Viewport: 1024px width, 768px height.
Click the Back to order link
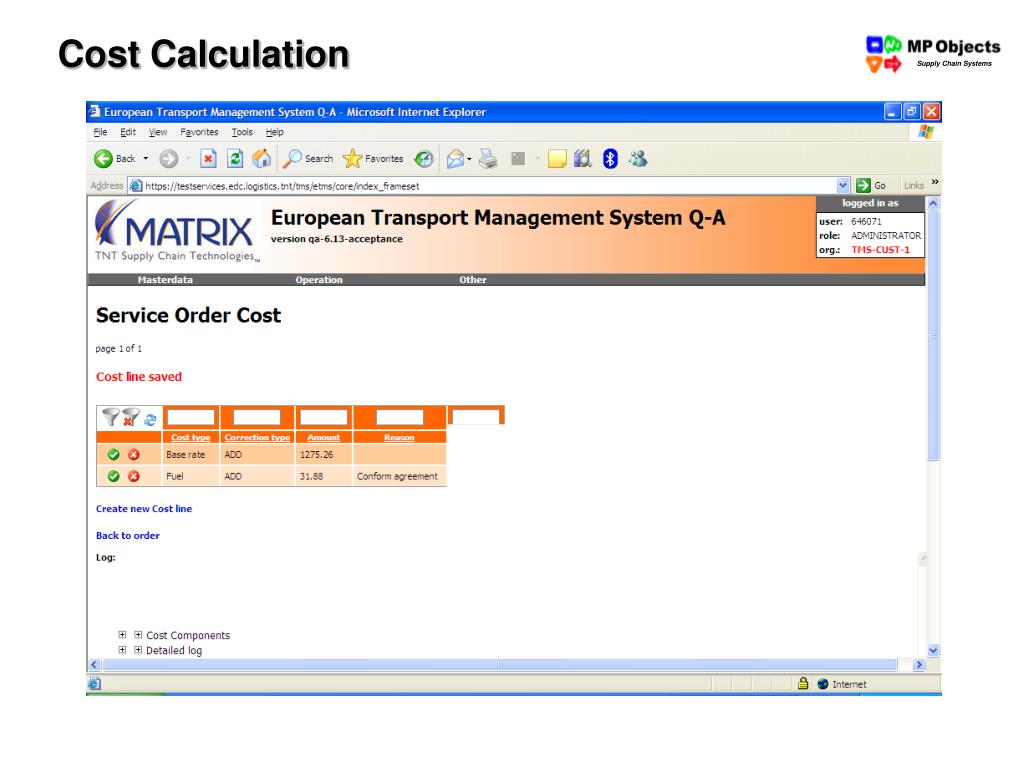(127, 536)
